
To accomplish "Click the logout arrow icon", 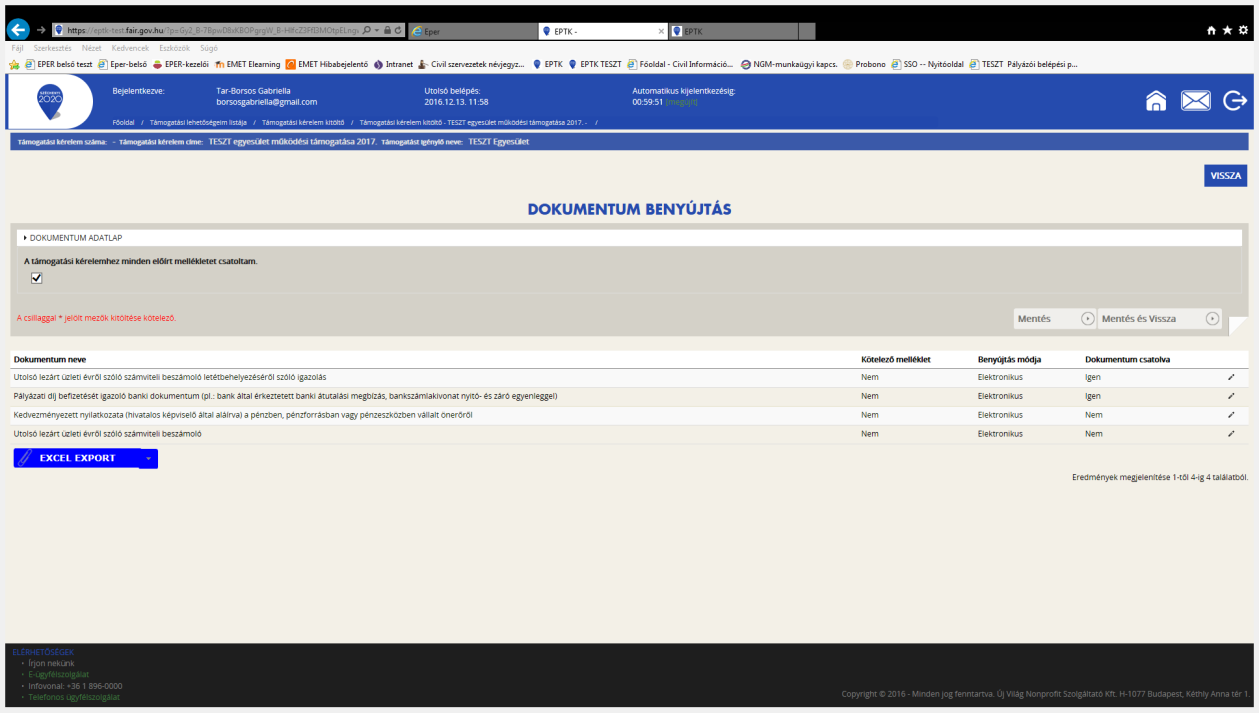I will (x=1235, y=101).
